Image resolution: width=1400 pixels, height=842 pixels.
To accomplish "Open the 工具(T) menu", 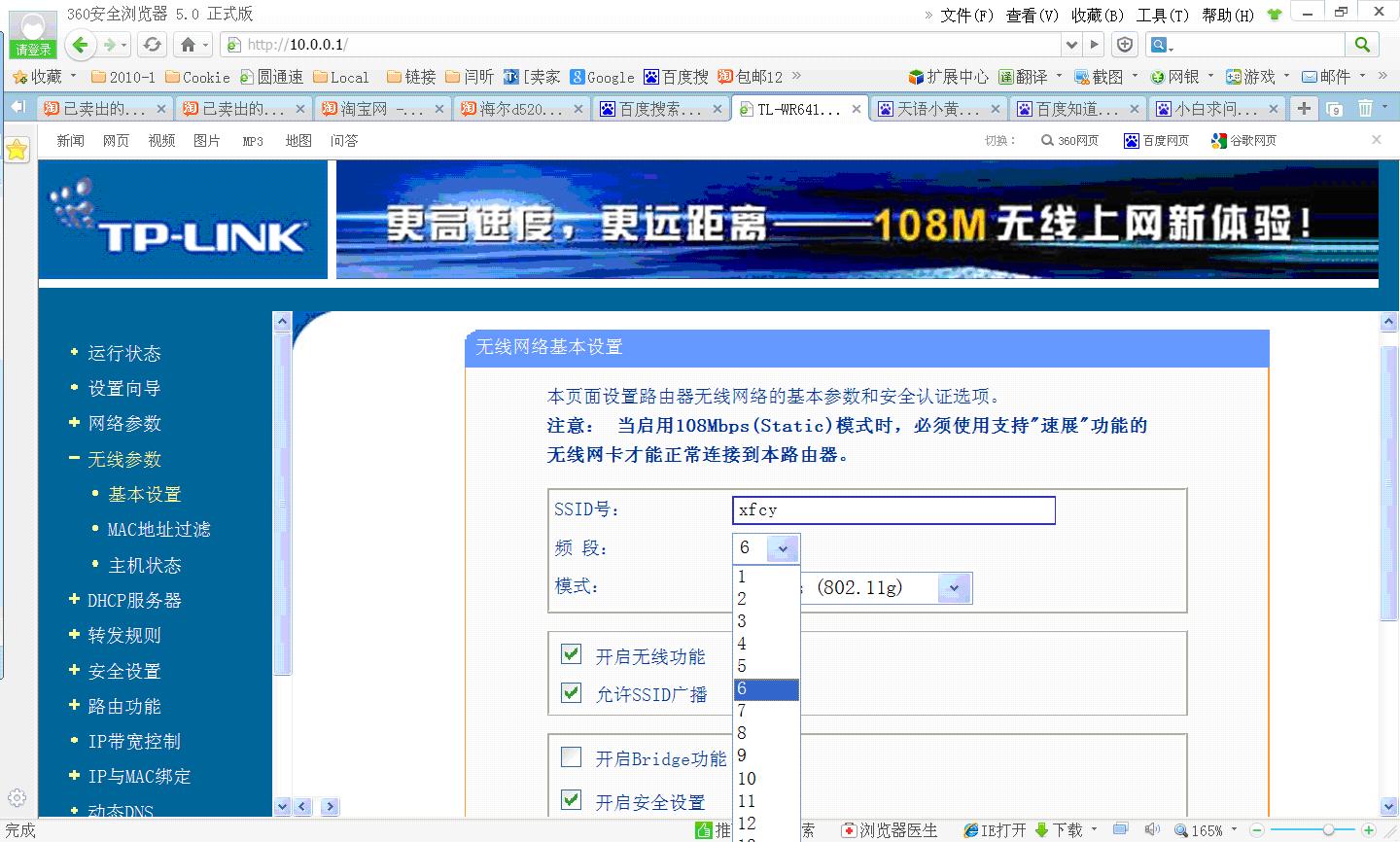I will [x=1163, y=15].
